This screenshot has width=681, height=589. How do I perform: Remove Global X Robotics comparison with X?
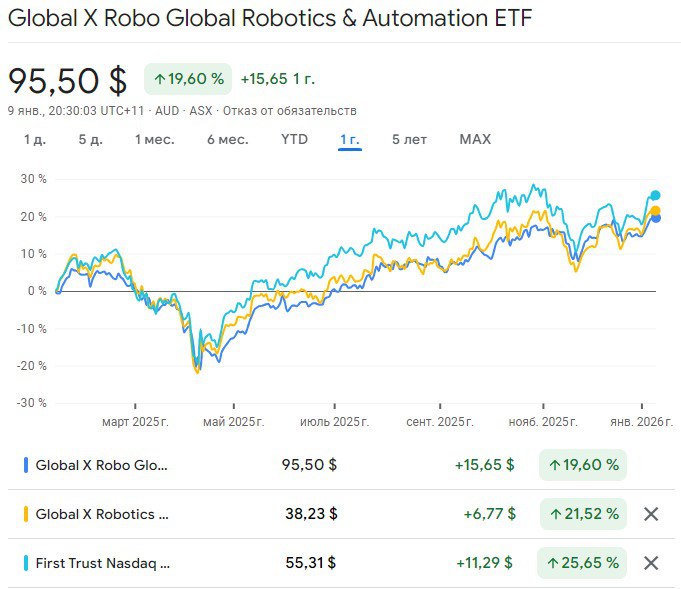[651, 514]
